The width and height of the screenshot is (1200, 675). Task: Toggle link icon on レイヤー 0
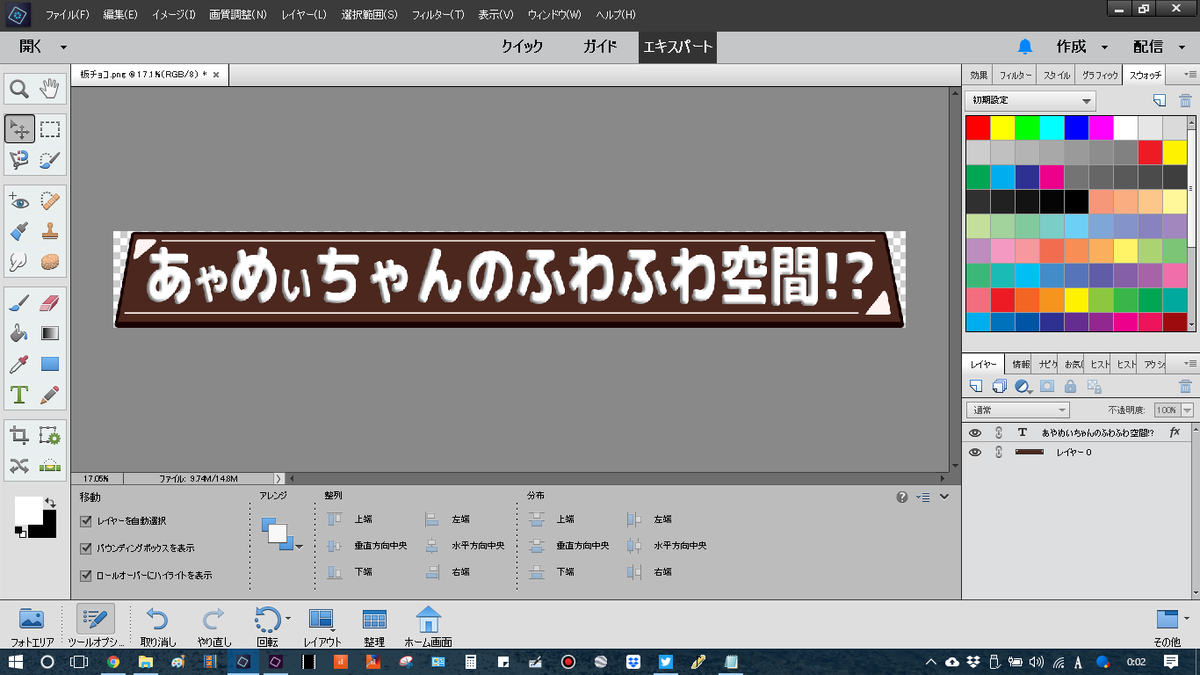coord(998,452)
